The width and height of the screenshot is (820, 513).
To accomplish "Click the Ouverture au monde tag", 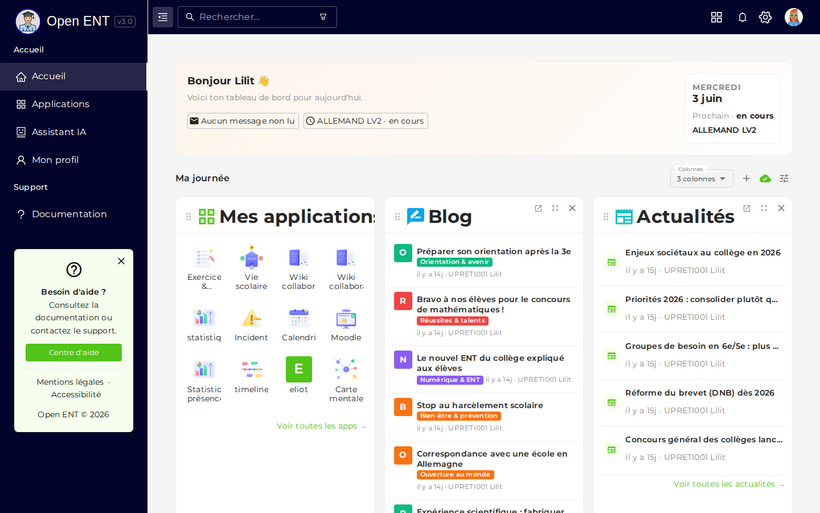I will tap(455, 475).
